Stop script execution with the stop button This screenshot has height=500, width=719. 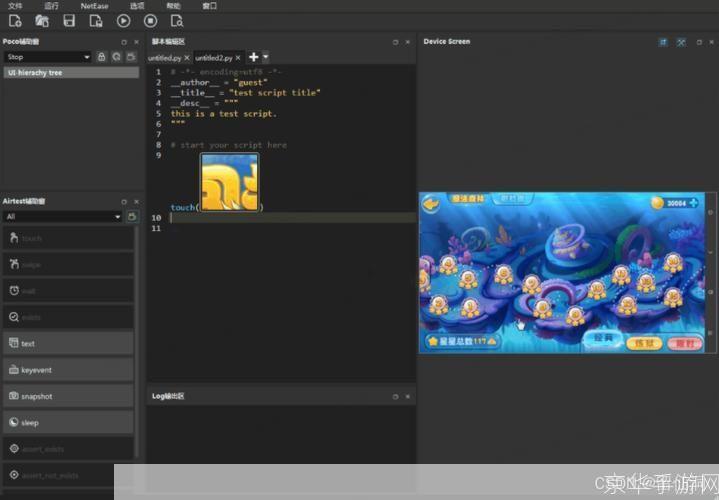point(150,21)
